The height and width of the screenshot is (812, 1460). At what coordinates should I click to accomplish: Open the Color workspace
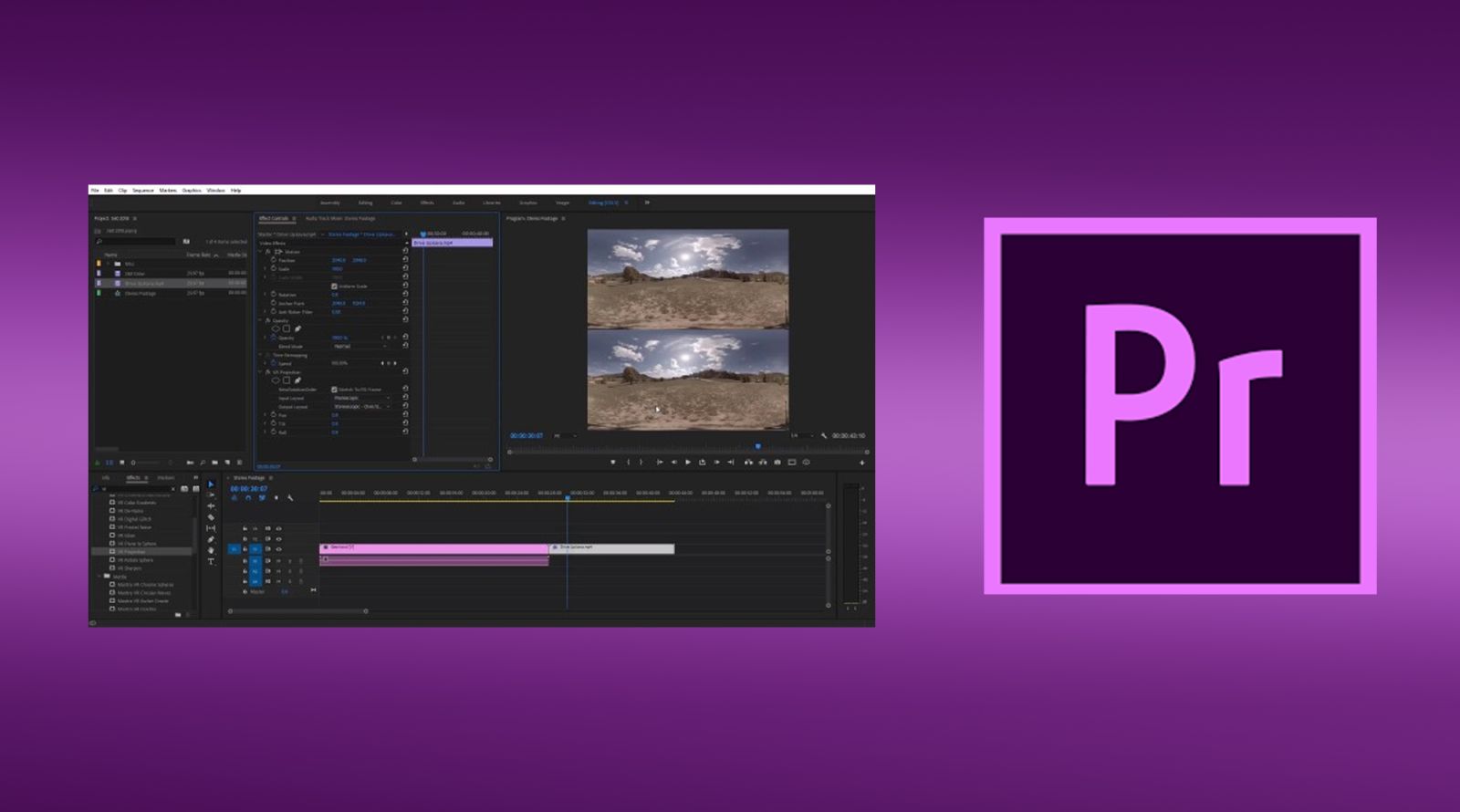pos(396,203)
